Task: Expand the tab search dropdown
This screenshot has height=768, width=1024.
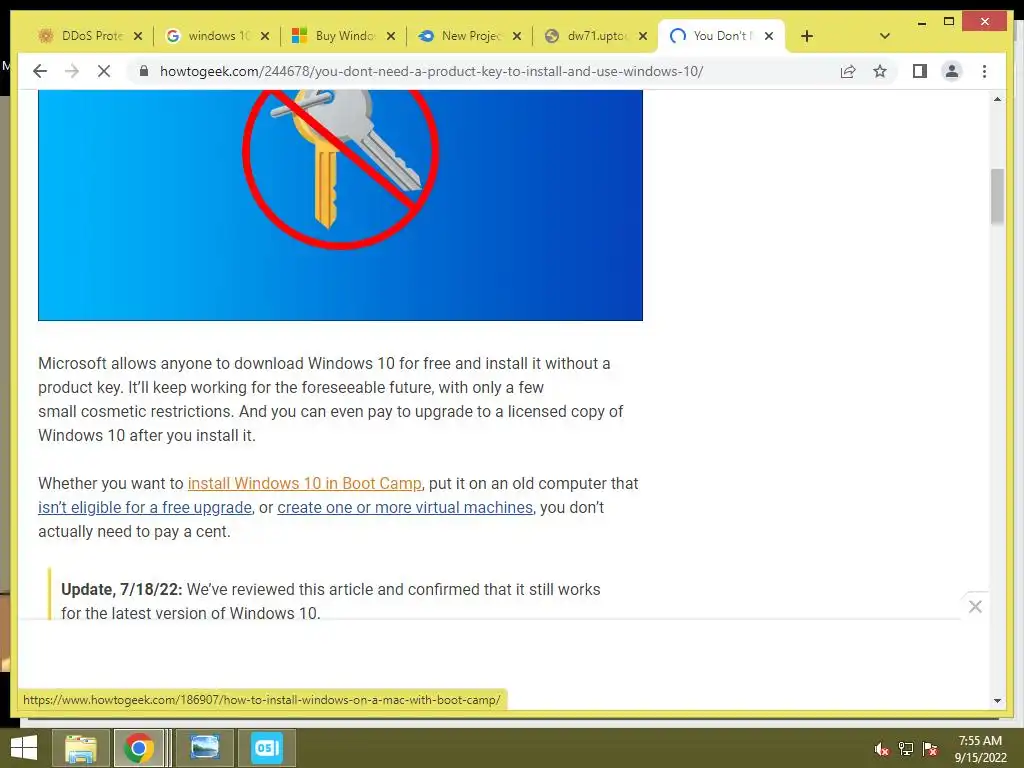Action: click(885, 36)
